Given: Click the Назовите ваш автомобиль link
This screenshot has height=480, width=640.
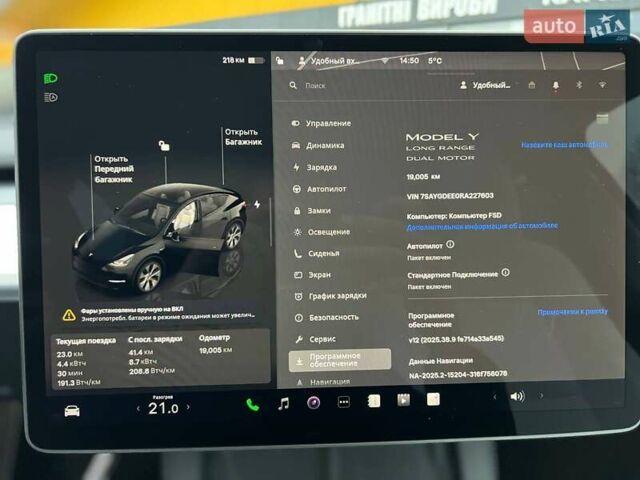Looking at the screenshot, I should coord(564,144).
